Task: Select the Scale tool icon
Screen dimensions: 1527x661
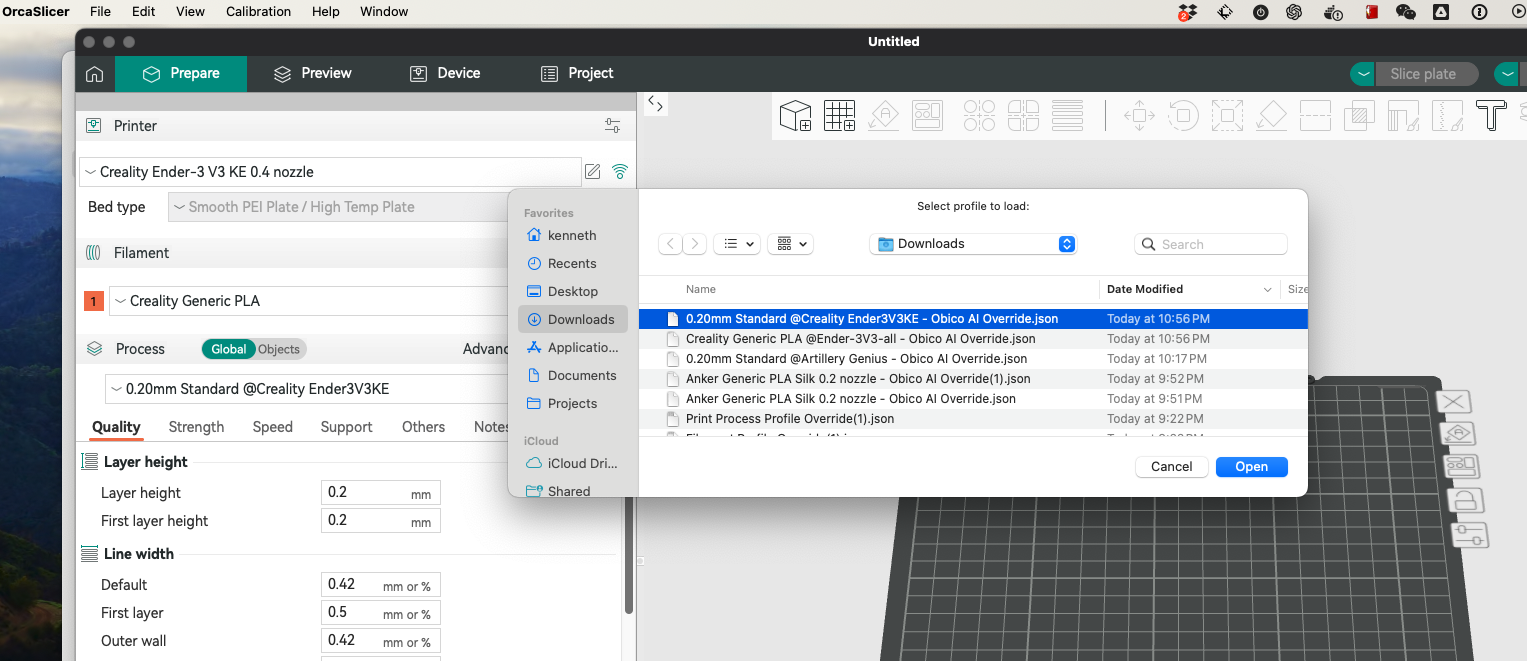Action: point(1227,116)
